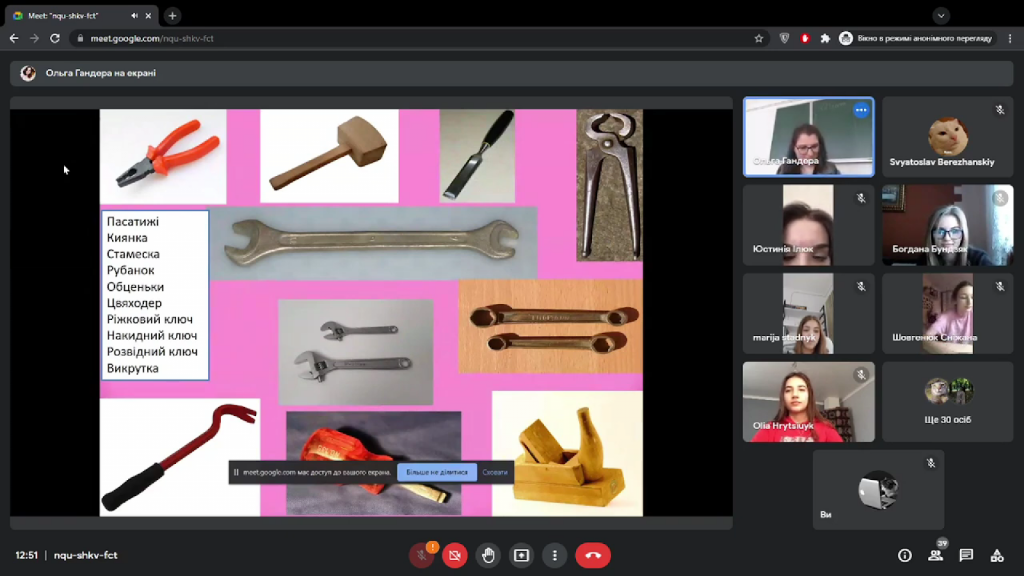
Task: End the call with the red hang-up button
Action: point(593,555)
